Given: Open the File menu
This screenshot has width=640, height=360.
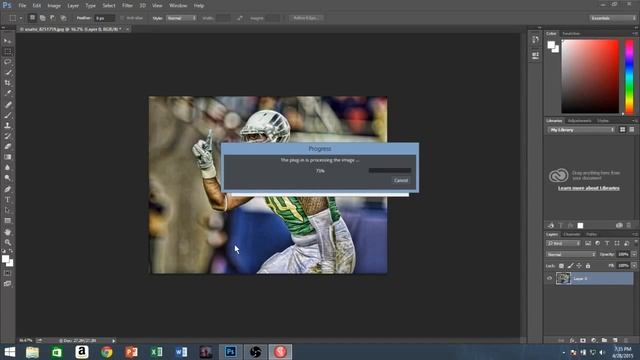Looking at the screenshot, I should pyautogui.click(x=22, y=6).
